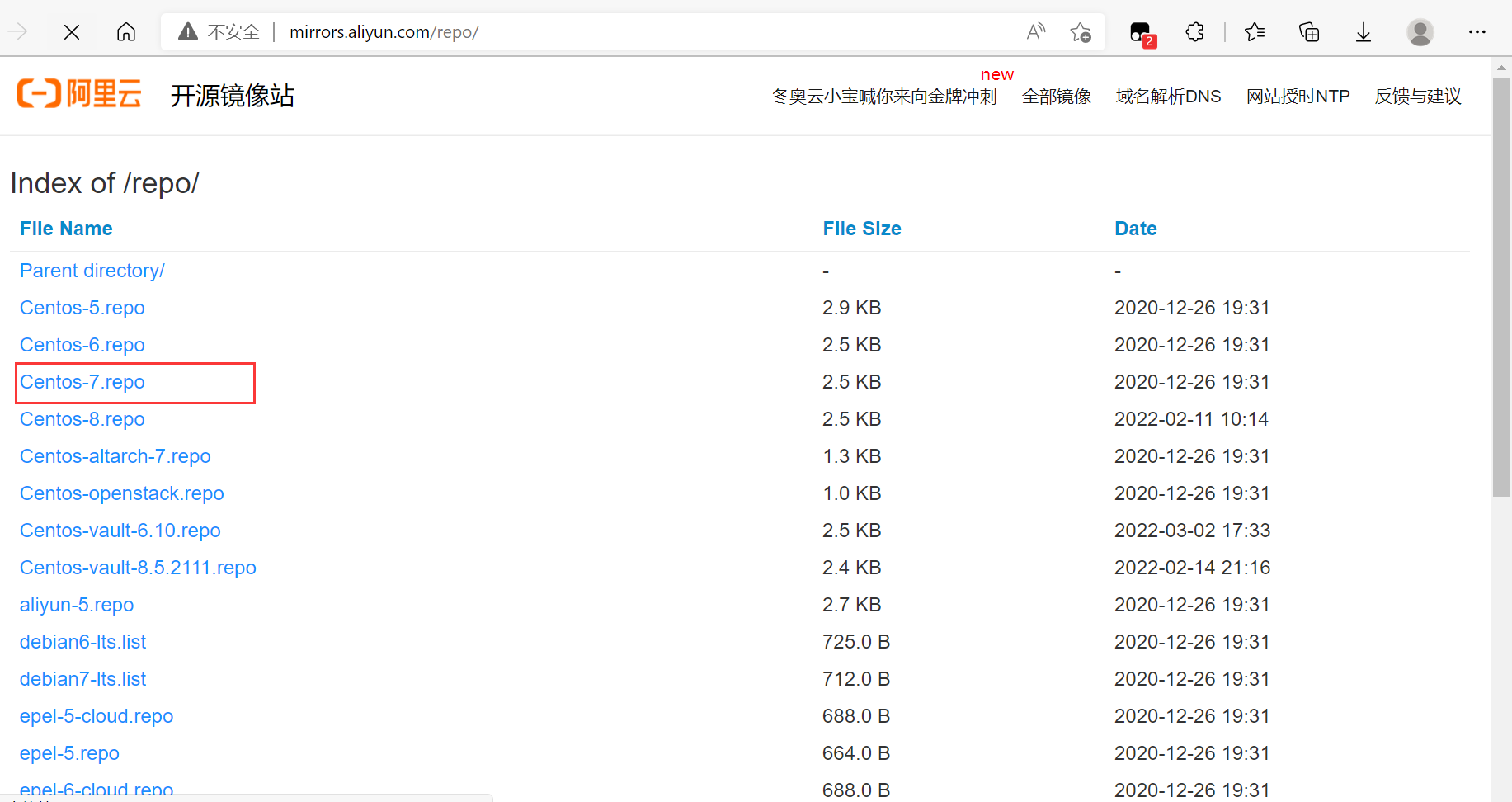This screenshot has width=1512, height=802.
Task: Select date 2022-02-11 10:14 of Centos-8.repo
Action: (x=1191, y=419)
